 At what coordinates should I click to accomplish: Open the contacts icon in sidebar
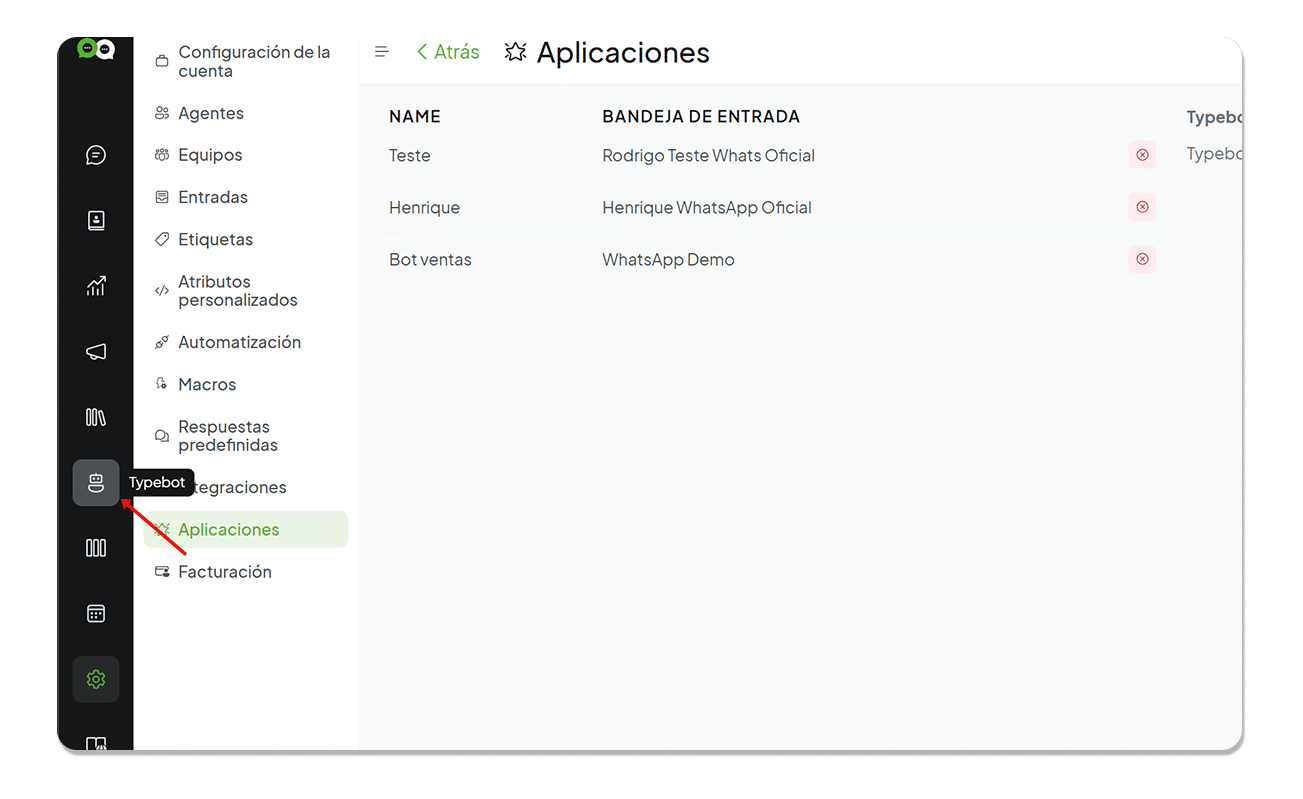tap(95, 220)
